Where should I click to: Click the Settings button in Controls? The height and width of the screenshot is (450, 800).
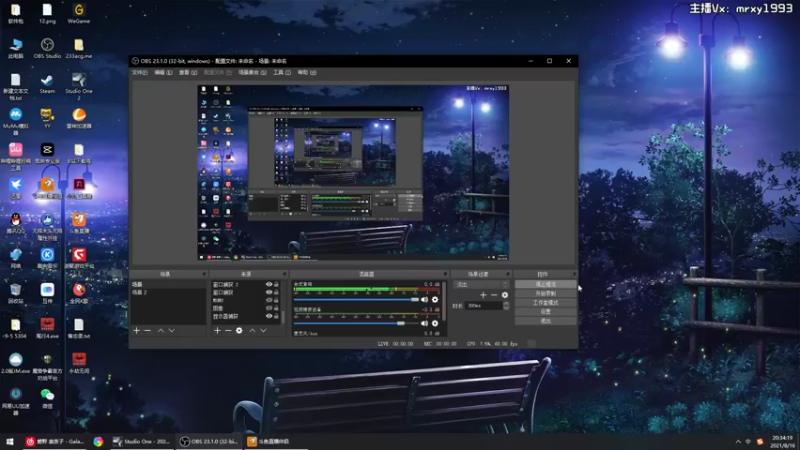click(x=545, y=312)
